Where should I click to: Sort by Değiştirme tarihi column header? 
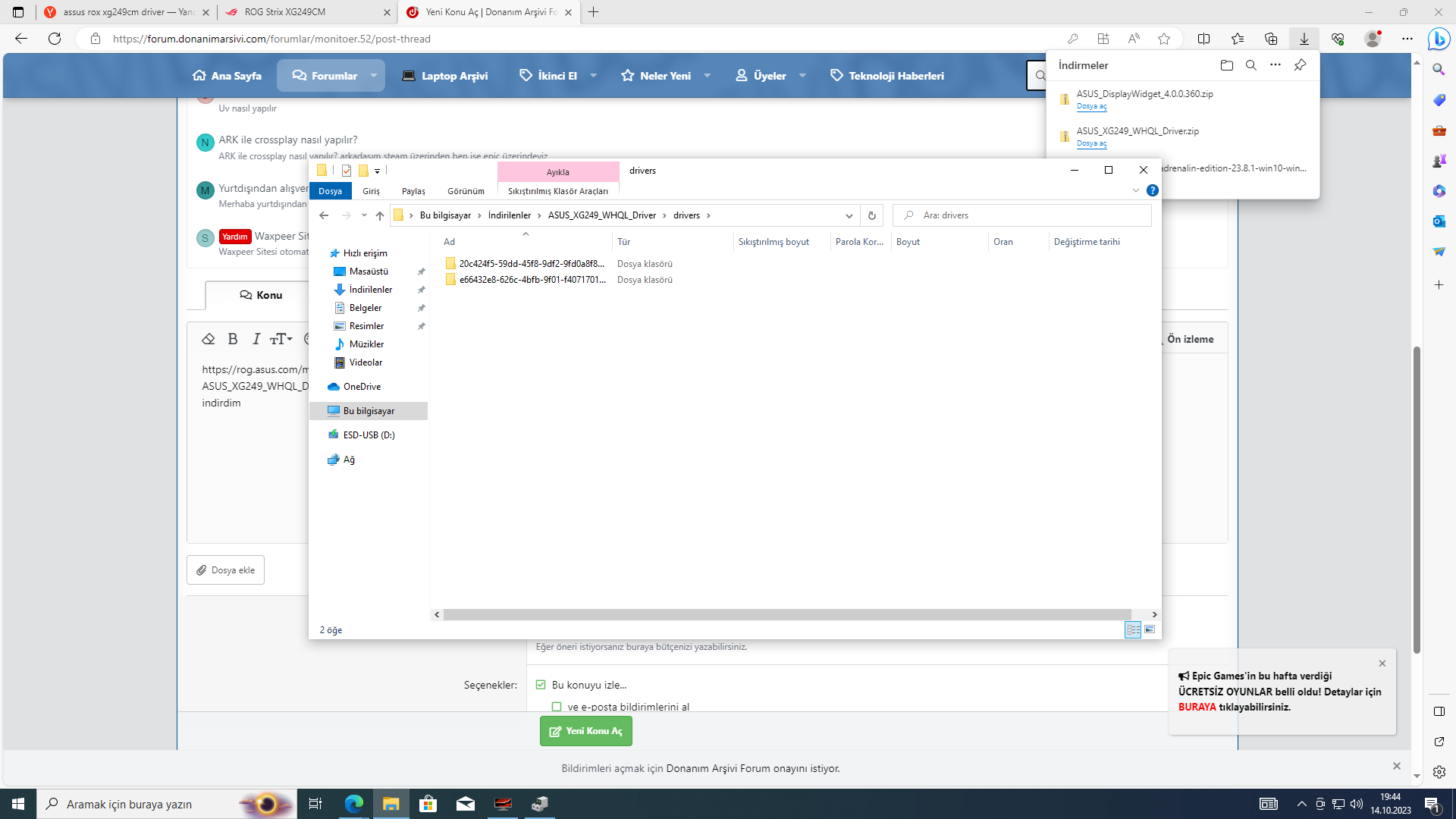[1087, 242]
